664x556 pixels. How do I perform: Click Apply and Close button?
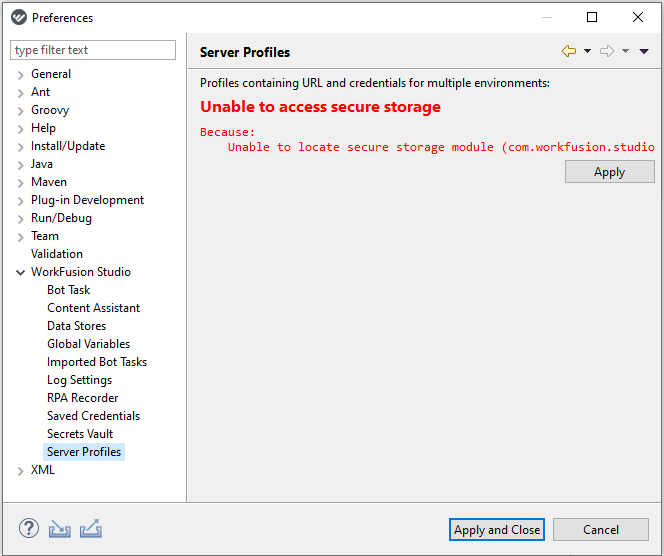497,529
